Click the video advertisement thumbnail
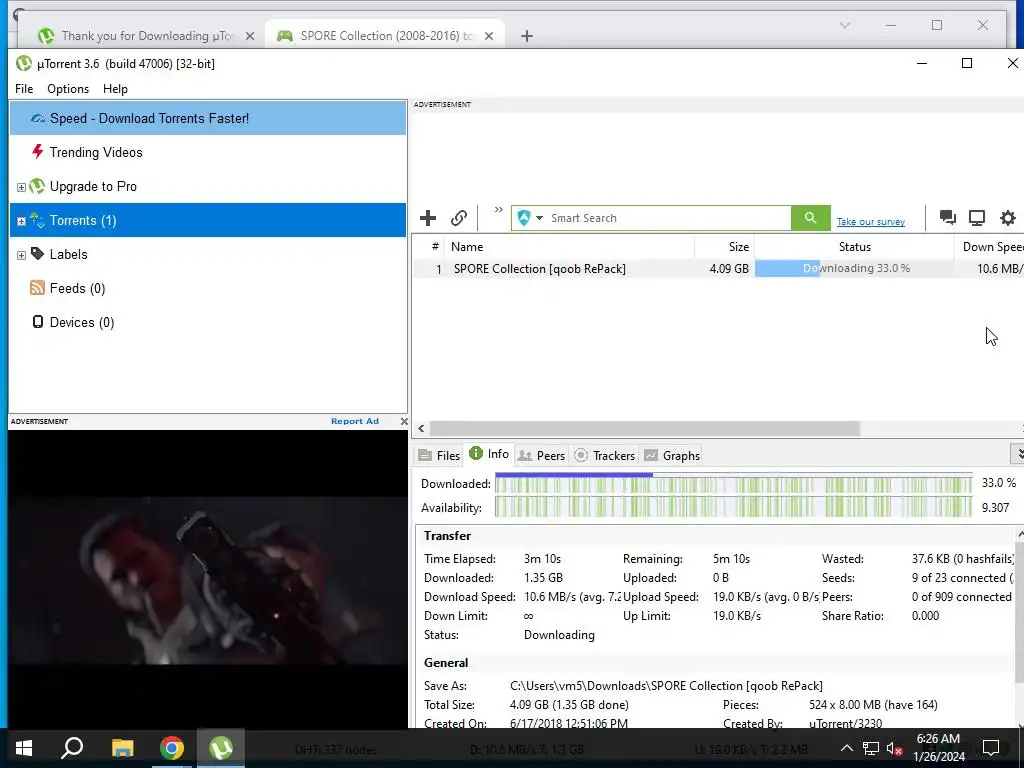The width and height of the screenshot is (1024, 768). click(208, 580)
